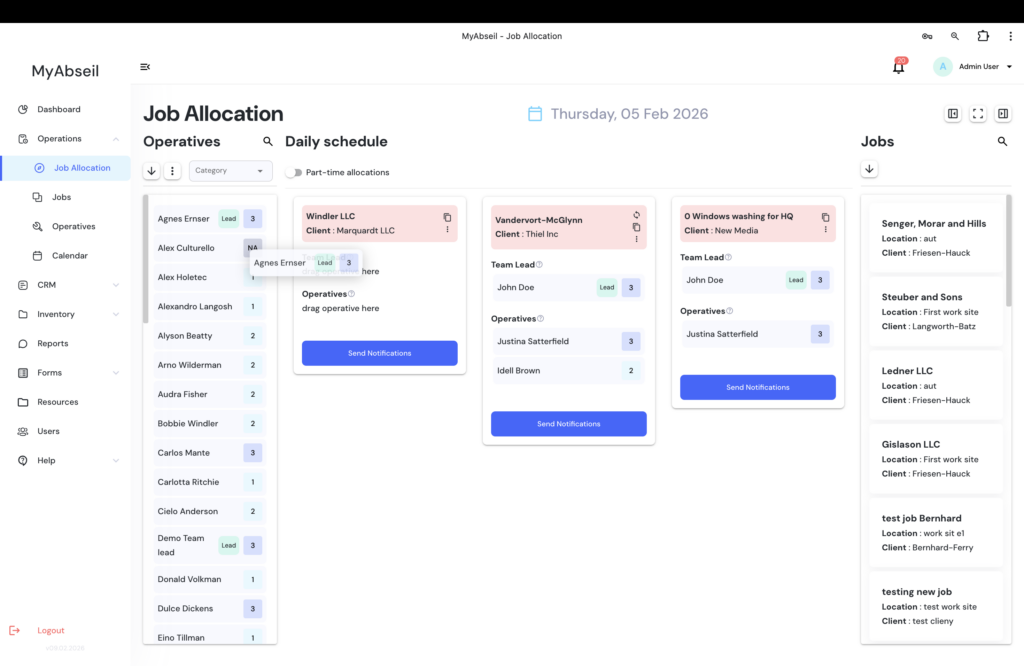Open search in Operatives panel
The width and height of the screenshot is (1024, 666).
[268, 142]
